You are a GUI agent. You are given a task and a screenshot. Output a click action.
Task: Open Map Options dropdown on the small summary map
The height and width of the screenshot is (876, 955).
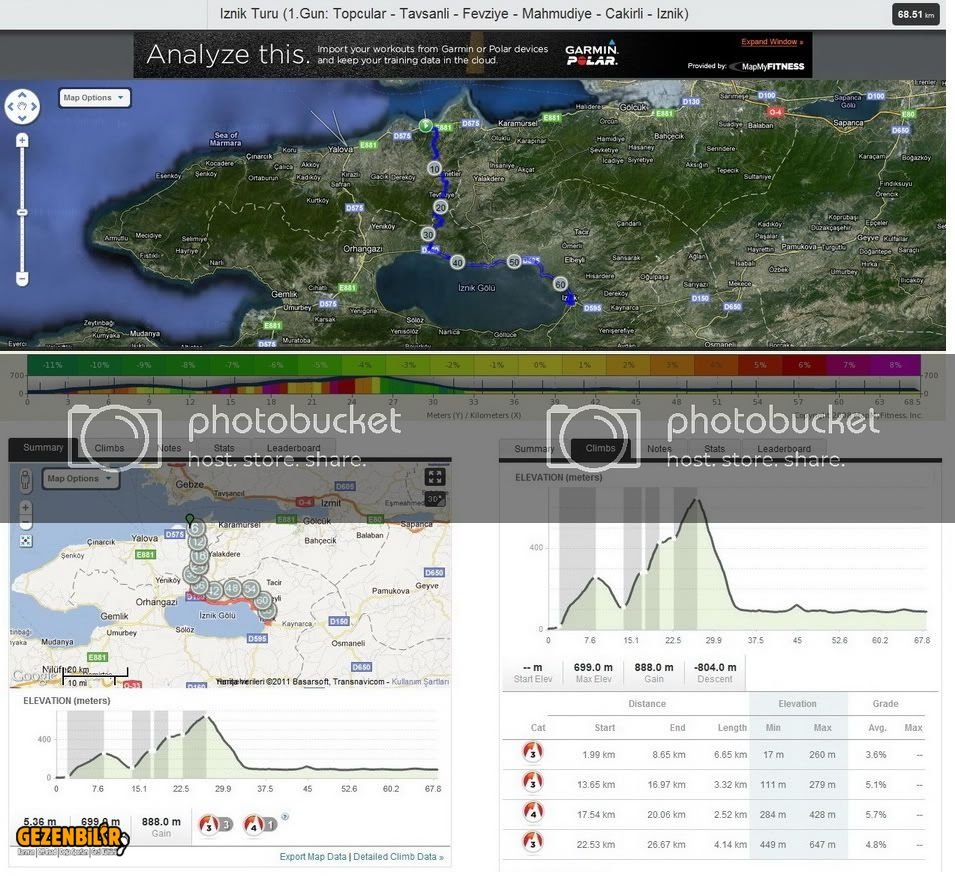(x=81, y=478)
